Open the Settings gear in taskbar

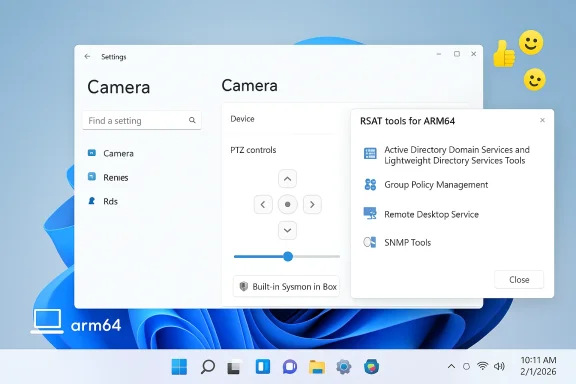344,367
